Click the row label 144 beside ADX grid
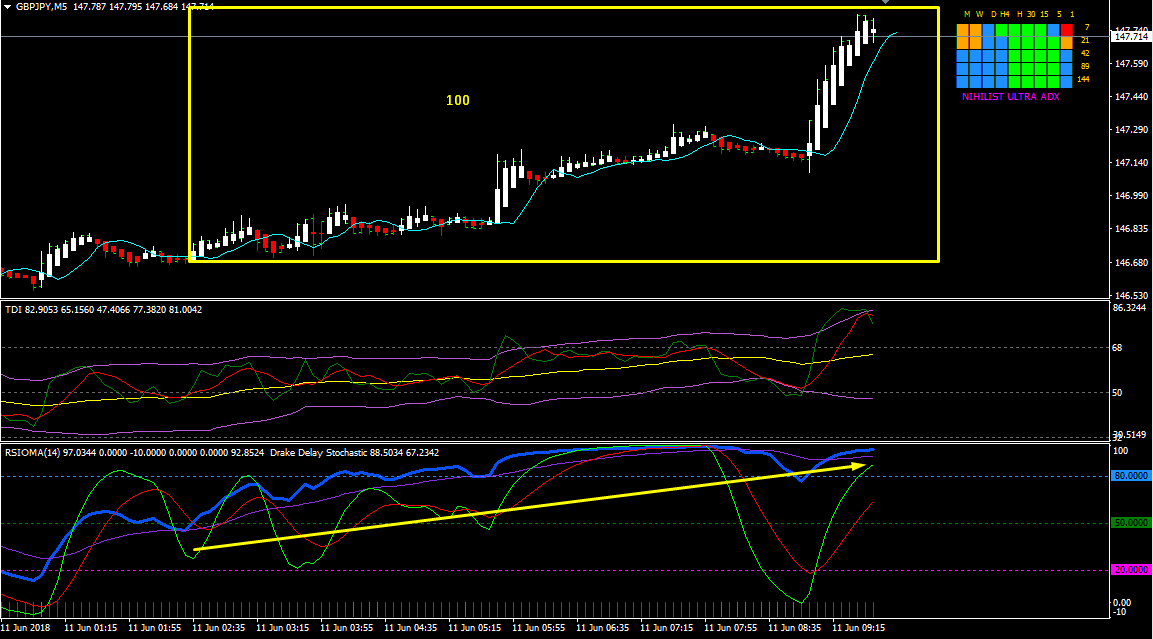Viewport: 1153px width, 639px height. click(1084, 79)
